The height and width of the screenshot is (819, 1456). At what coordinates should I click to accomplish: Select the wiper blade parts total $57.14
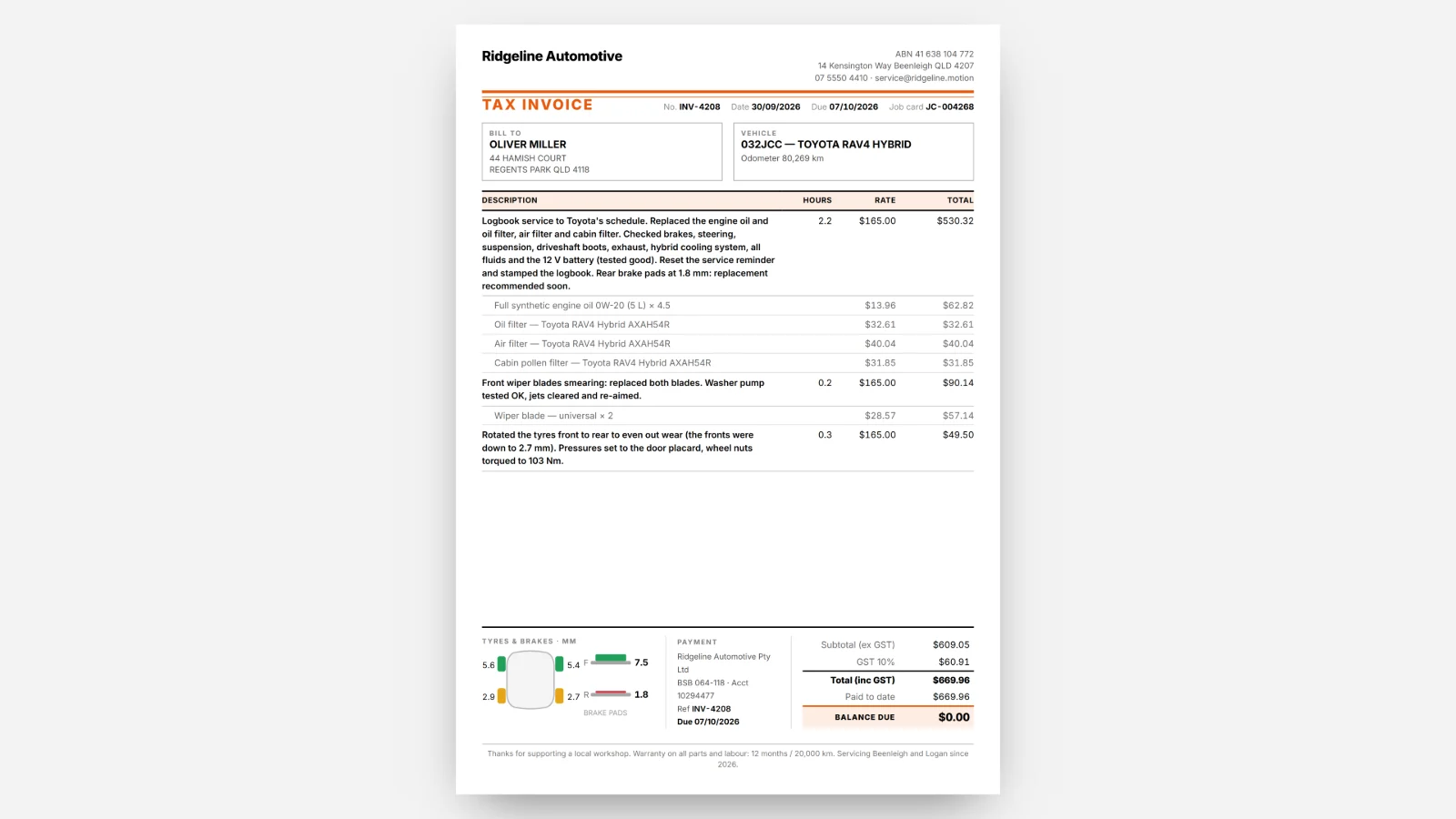pyautogui.click(x=958, y=416)
